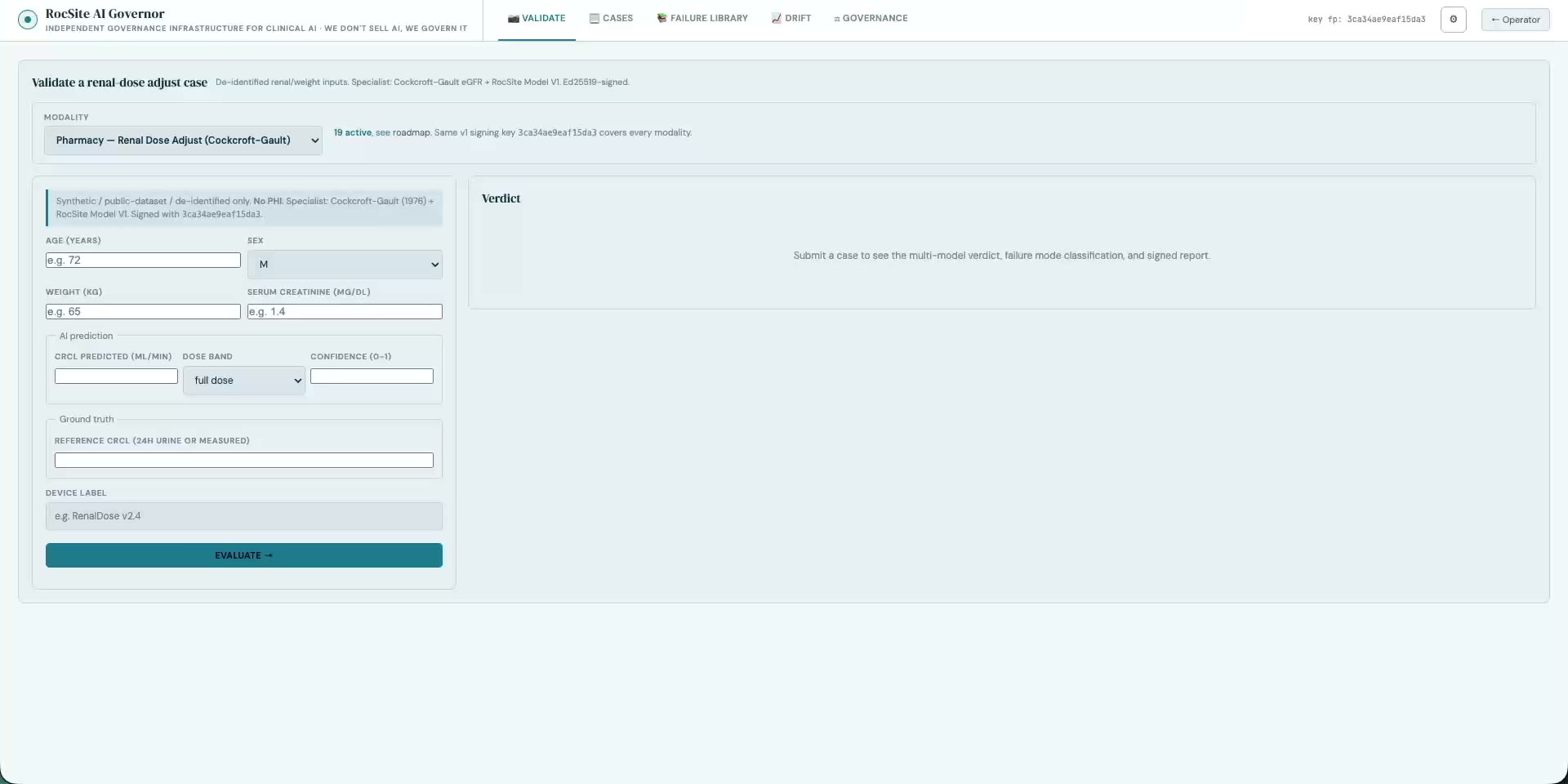Viewport: 1568px width, 784px height.
Task: Click the 'AI prediction' group label
Action: [86, 336]
